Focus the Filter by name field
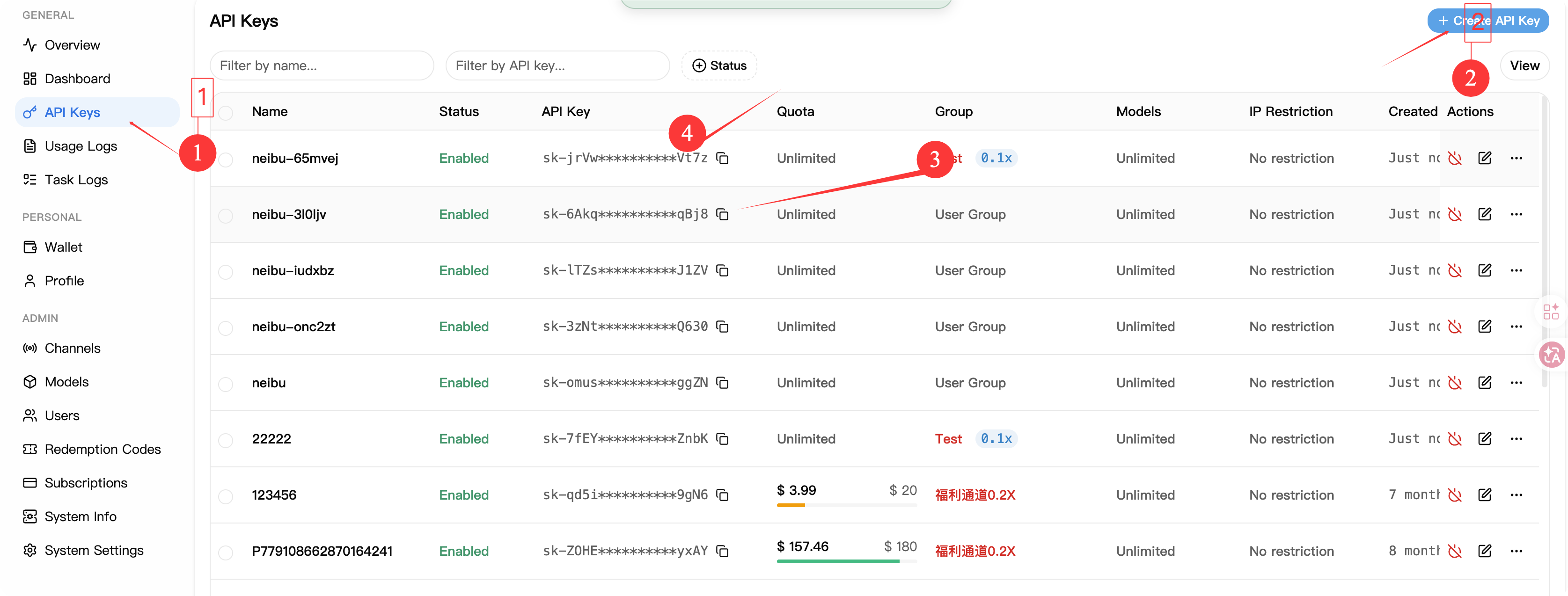 pos(322,65)
